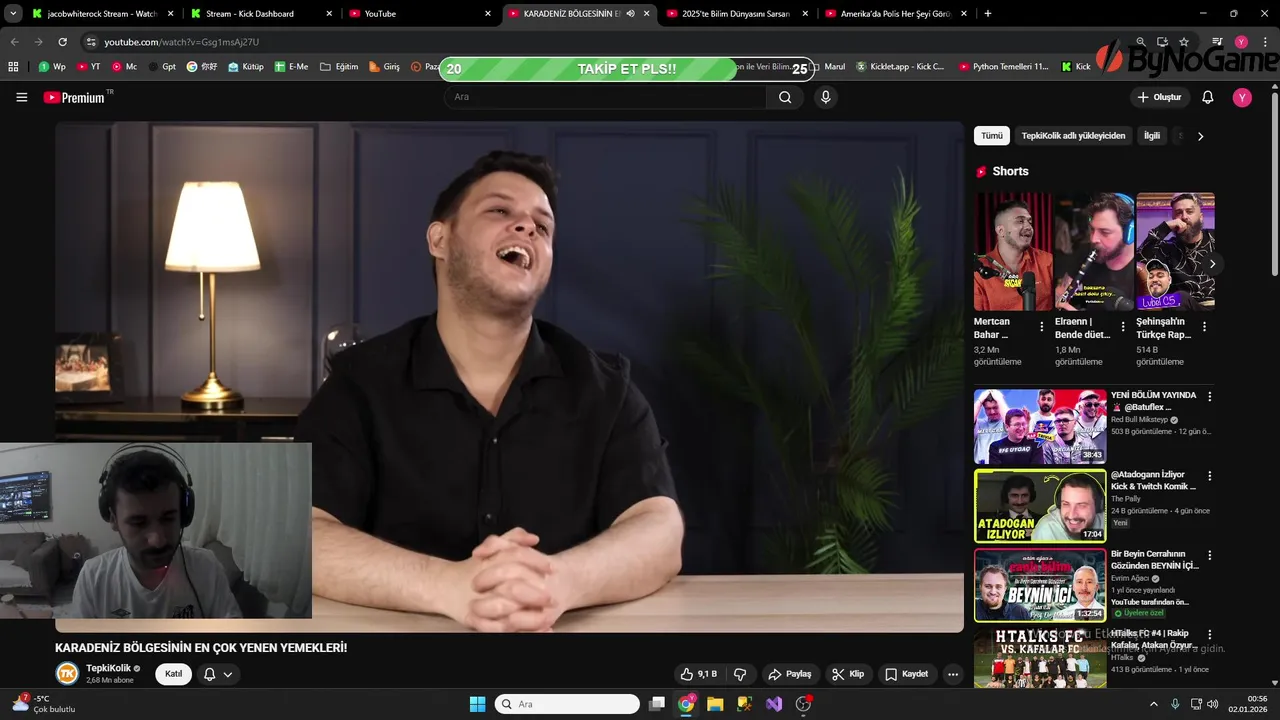The image size is (1280, 720).
Task: Bookmark this page with the star icon
Action: [x=1184, y=42]
